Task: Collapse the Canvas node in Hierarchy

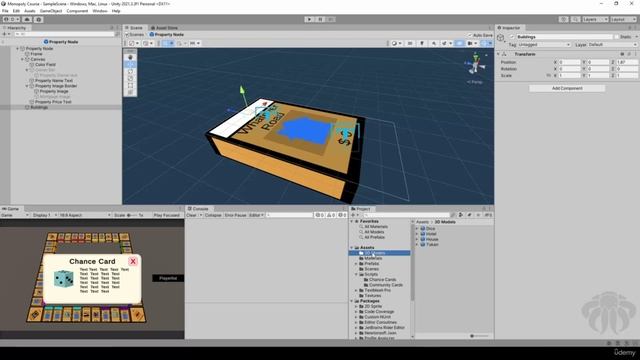Action: [22, 59]
